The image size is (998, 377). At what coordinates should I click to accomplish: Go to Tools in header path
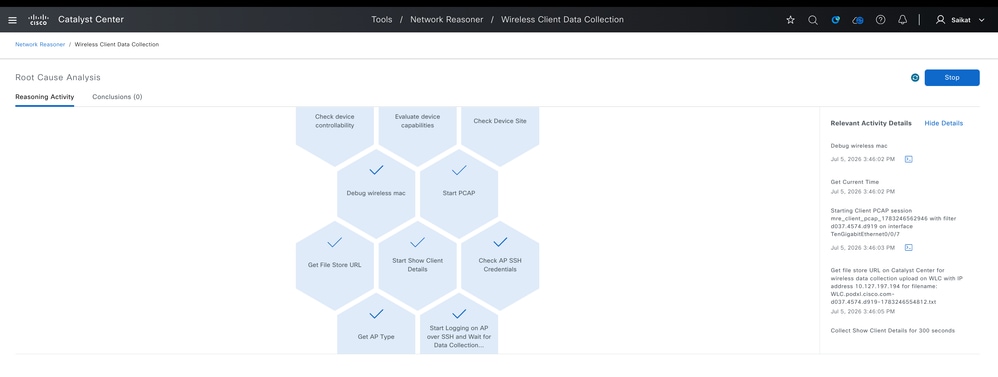tap(382, 20)
